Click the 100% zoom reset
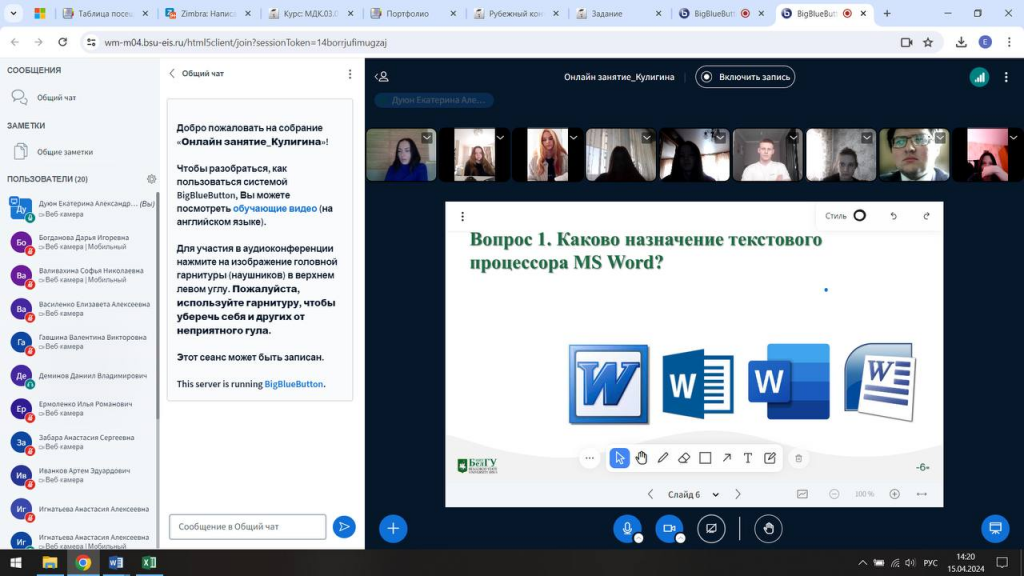1024x576 pixels. pyautogui.click(x=864, y=494)
